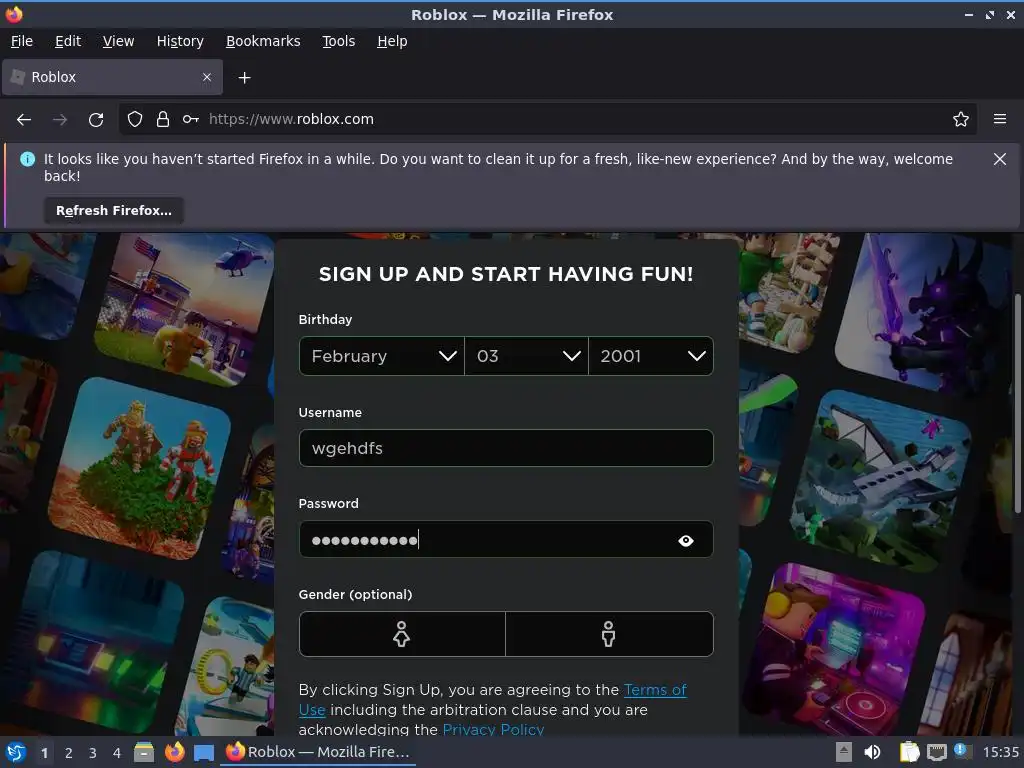Click the Refresh Firefox button
Viewport: 1024px width, 768px height.
click(114, 211)
